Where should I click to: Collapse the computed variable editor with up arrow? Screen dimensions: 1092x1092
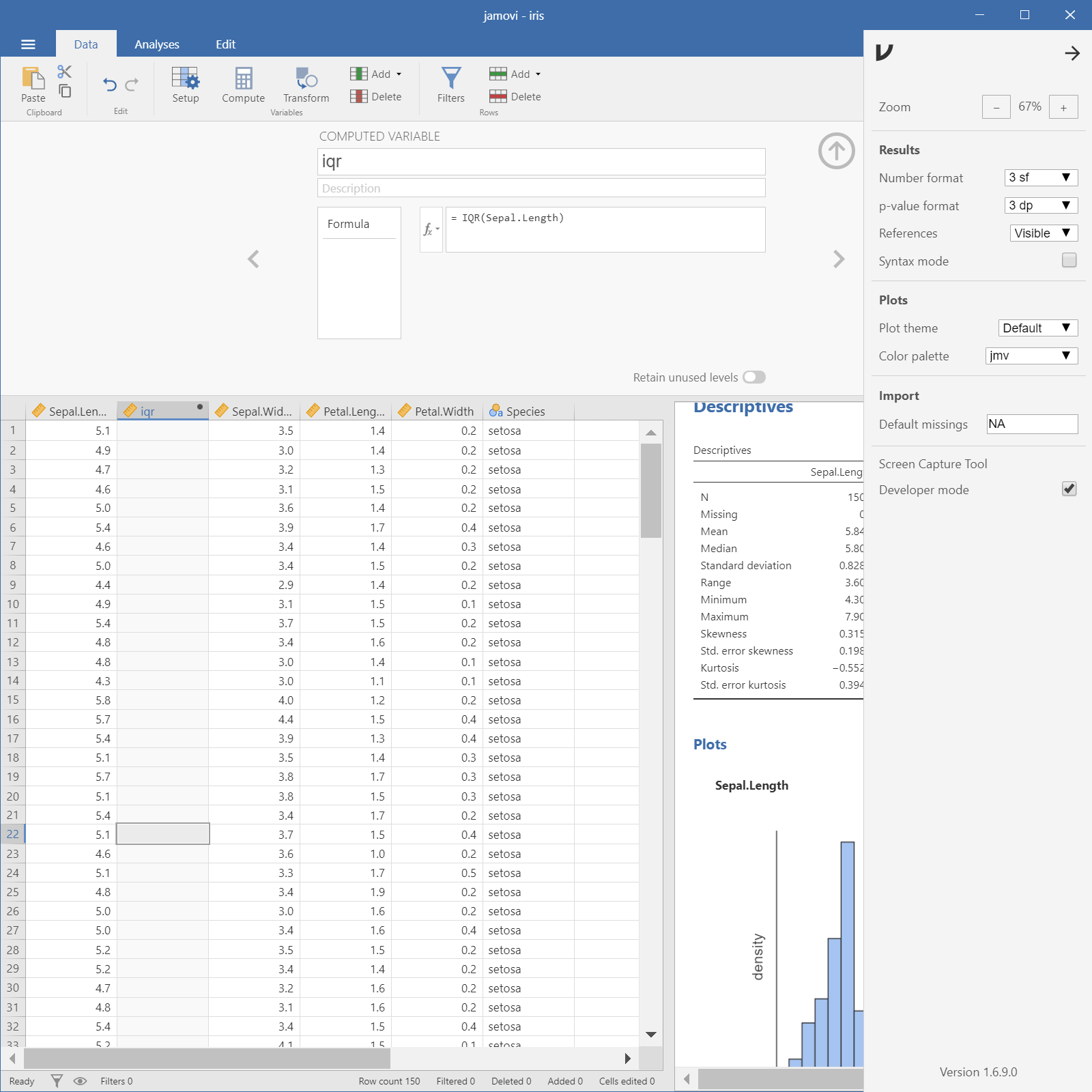click(836, 151)
